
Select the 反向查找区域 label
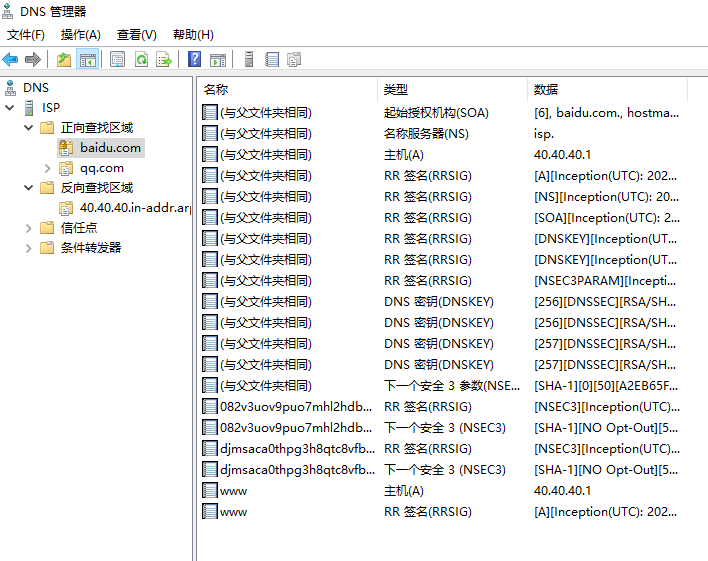[97, 187]
